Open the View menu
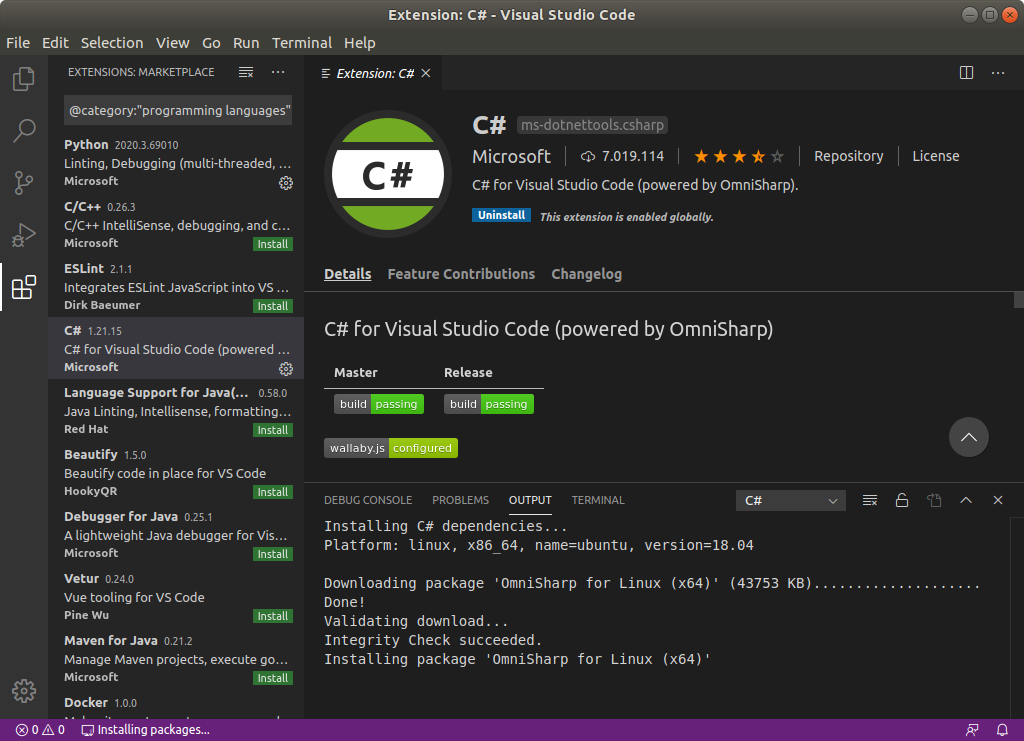This screenshot has height=741, width=1024. coord(172,43)
